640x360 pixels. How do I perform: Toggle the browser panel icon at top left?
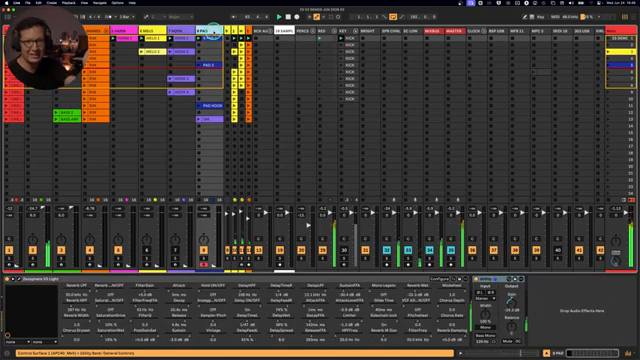[x=7, y=17]
